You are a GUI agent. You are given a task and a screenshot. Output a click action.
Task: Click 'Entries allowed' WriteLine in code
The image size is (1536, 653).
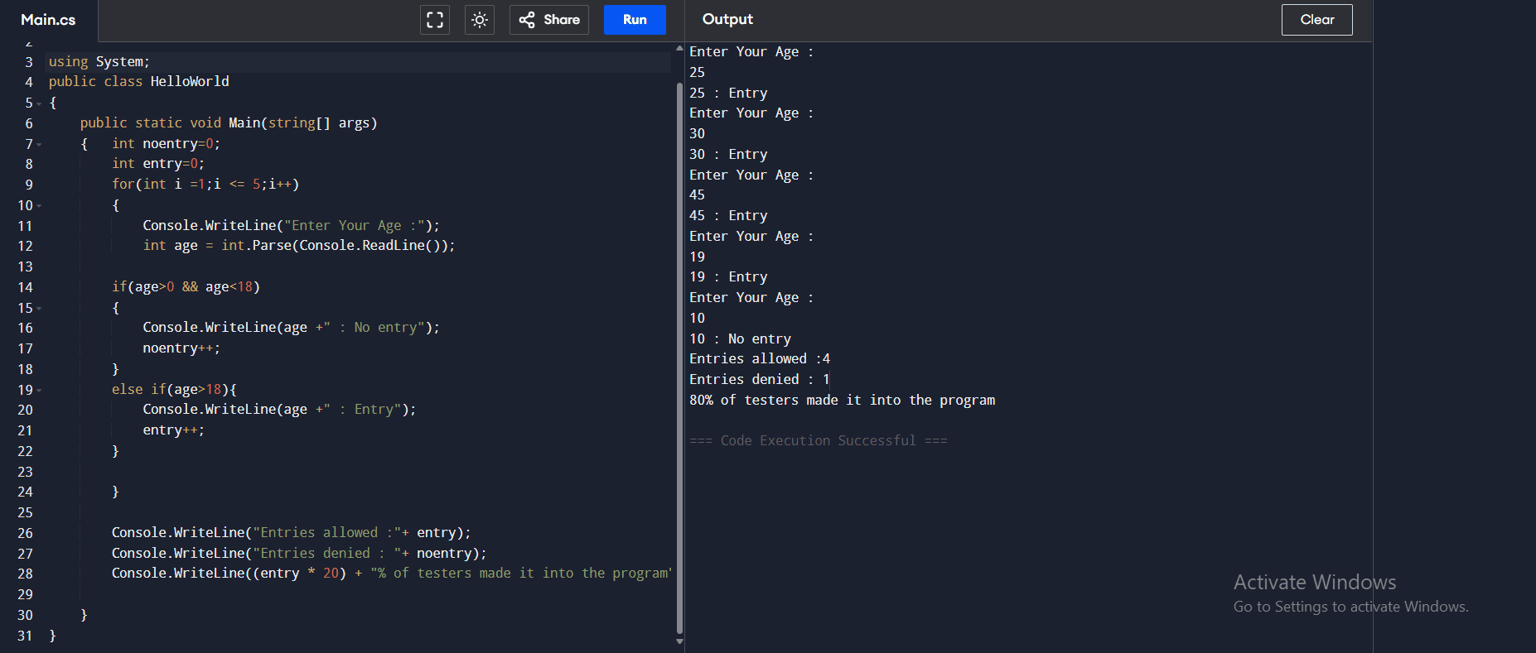pyautogui.click(x=291, y=533)
